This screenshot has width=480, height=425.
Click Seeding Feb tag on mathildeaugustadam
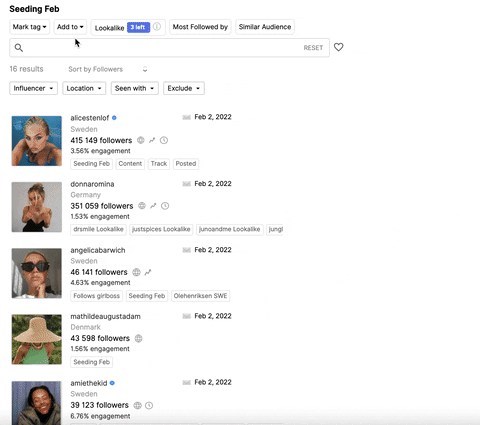click(91, 362)
